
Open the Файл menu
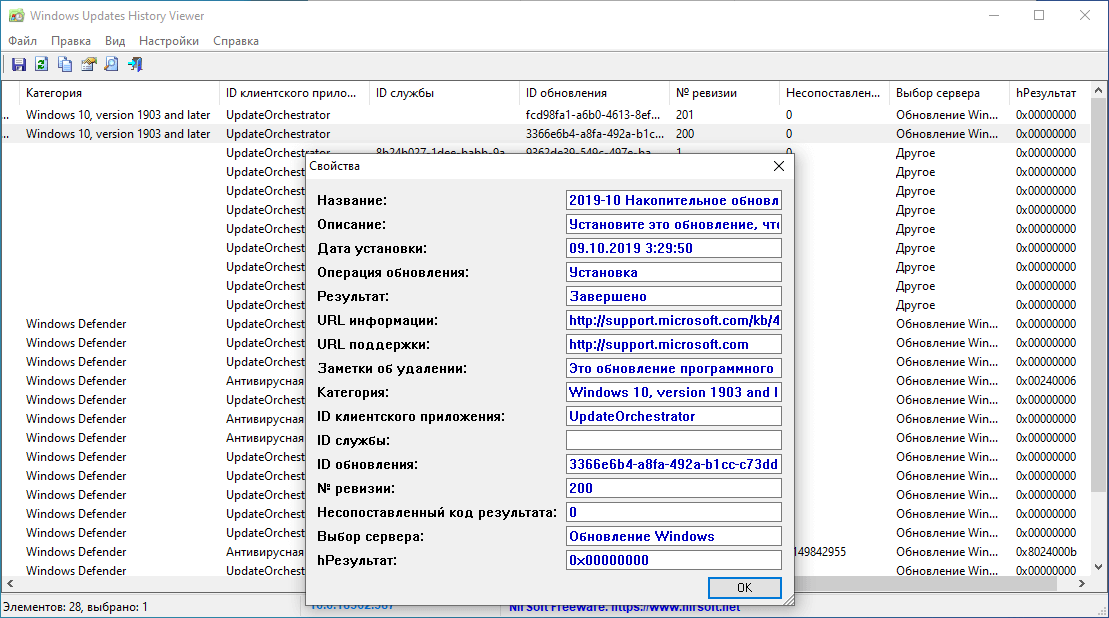point(22,41)
